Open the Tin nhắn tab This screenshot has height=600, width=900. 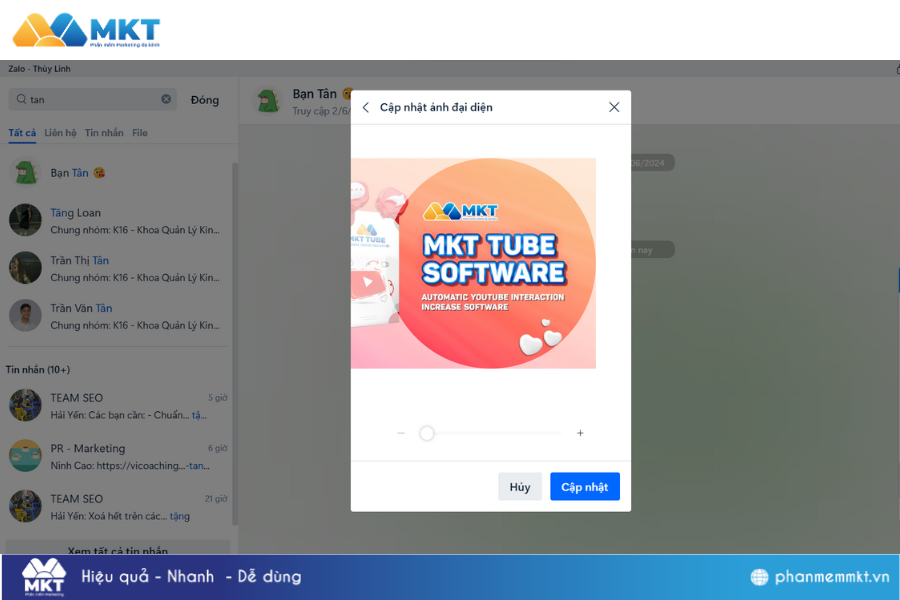(104, 133)
